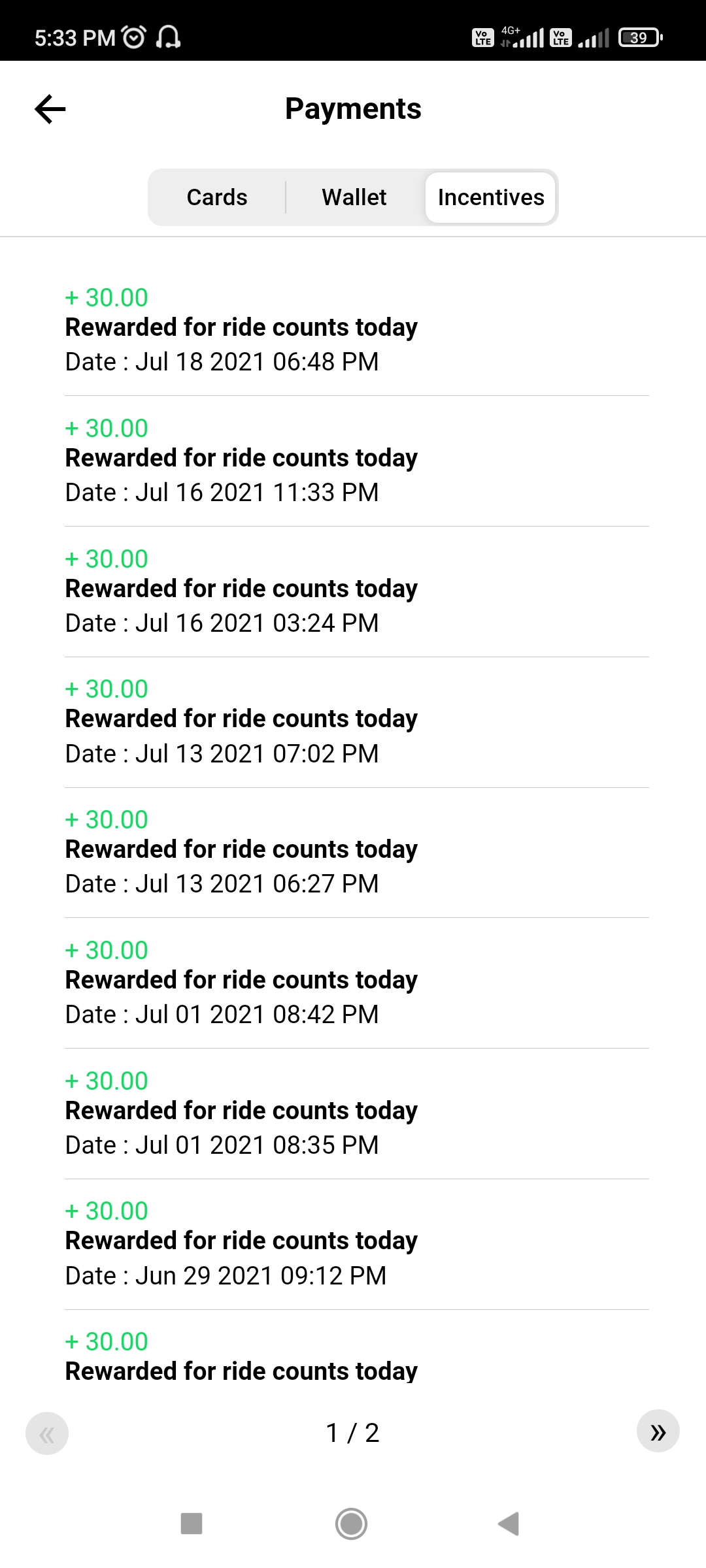Tap the alarm icon in status bar
Screen dimensions: 706x1568
click(x=134, y=37)
